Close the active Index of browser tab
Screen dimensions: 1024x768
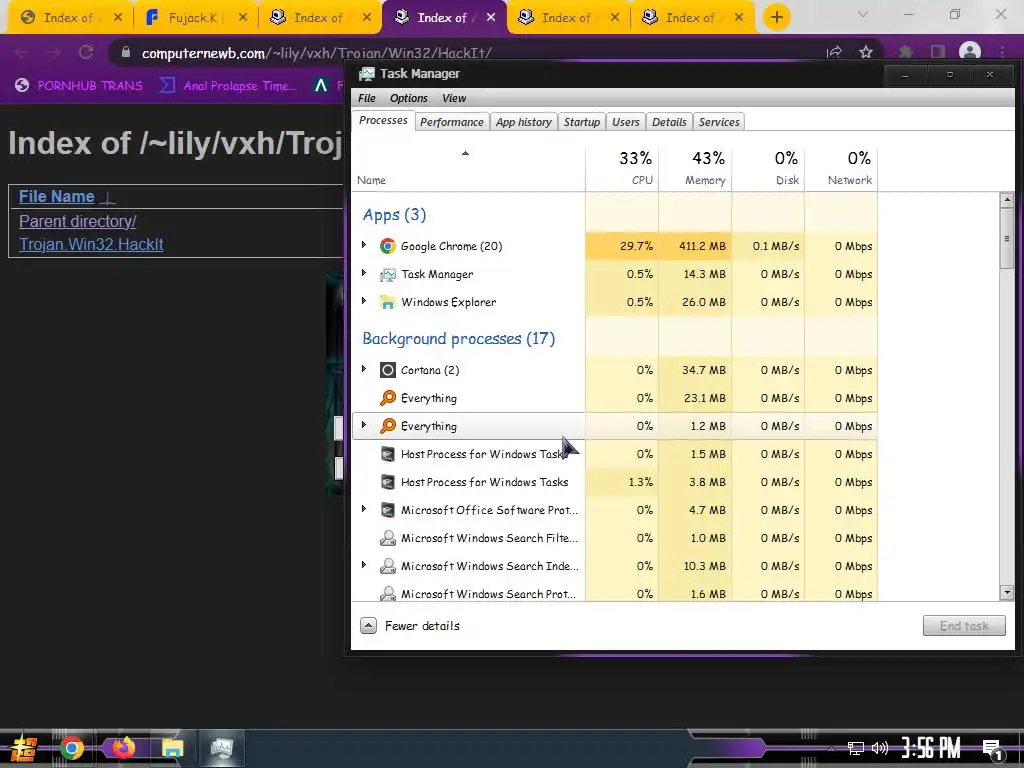(x=491, y=18)
